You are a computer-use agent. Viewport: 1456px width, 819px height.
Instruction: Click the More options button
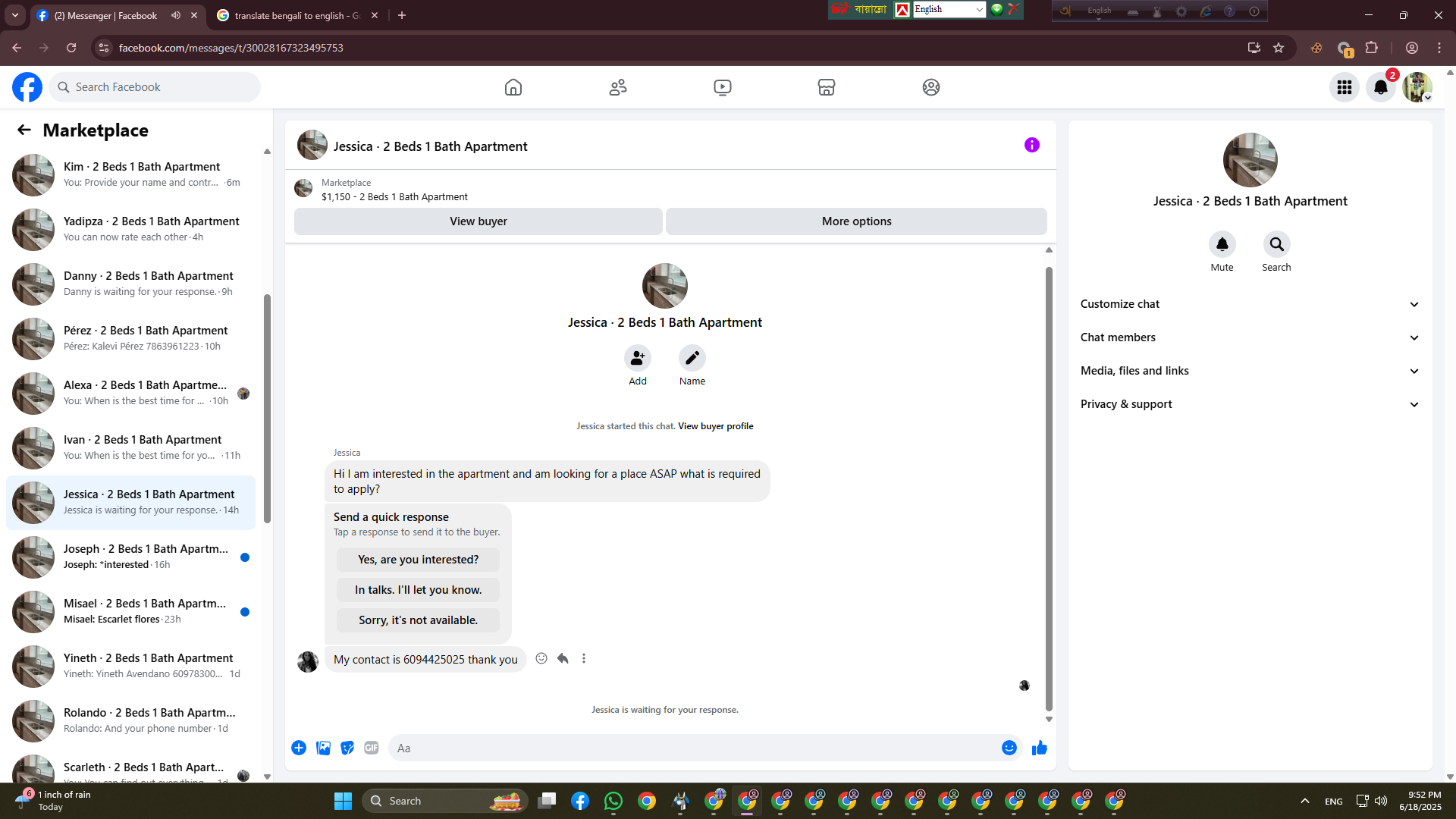pos(857,221)
